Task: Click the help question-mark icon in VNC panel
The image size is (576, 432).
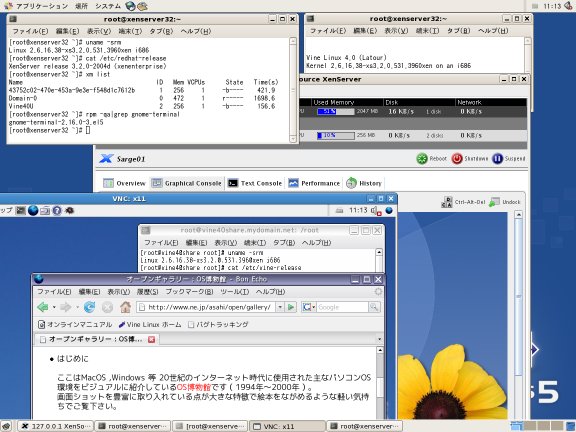Action: pos(57,210)
